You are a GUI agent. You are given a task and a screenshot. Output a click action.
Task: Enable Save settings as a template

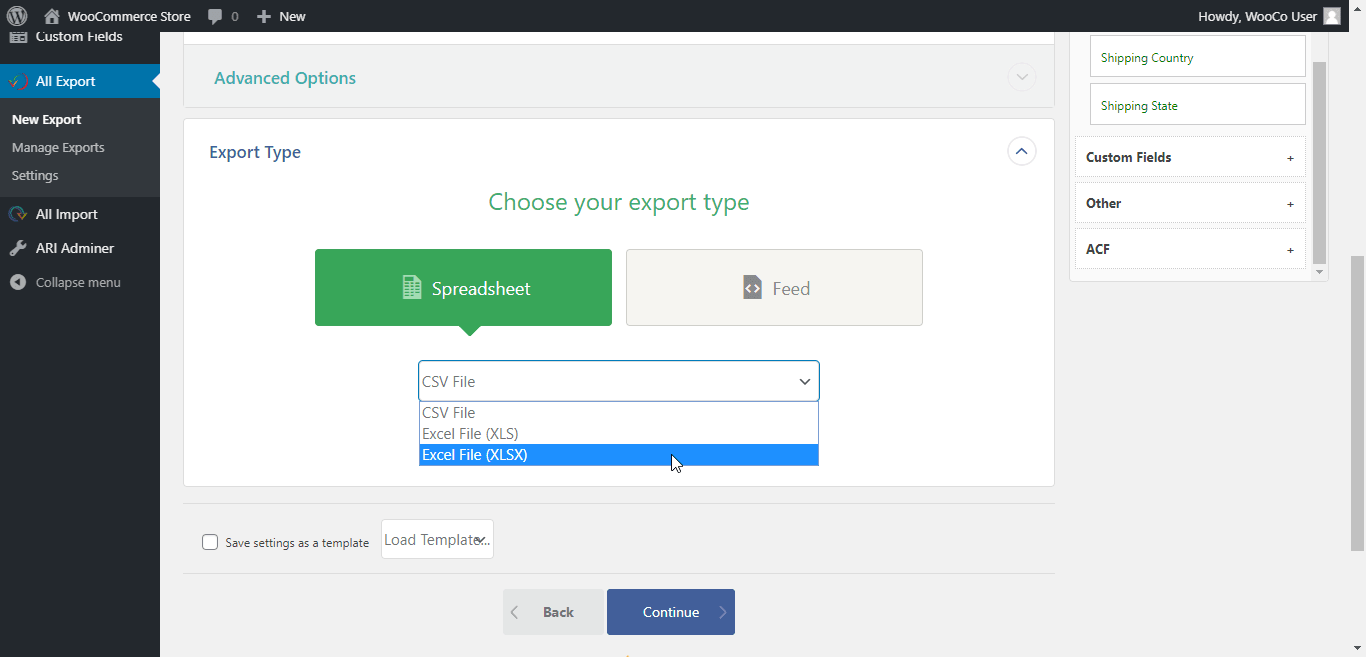click(x=210, y=542)
